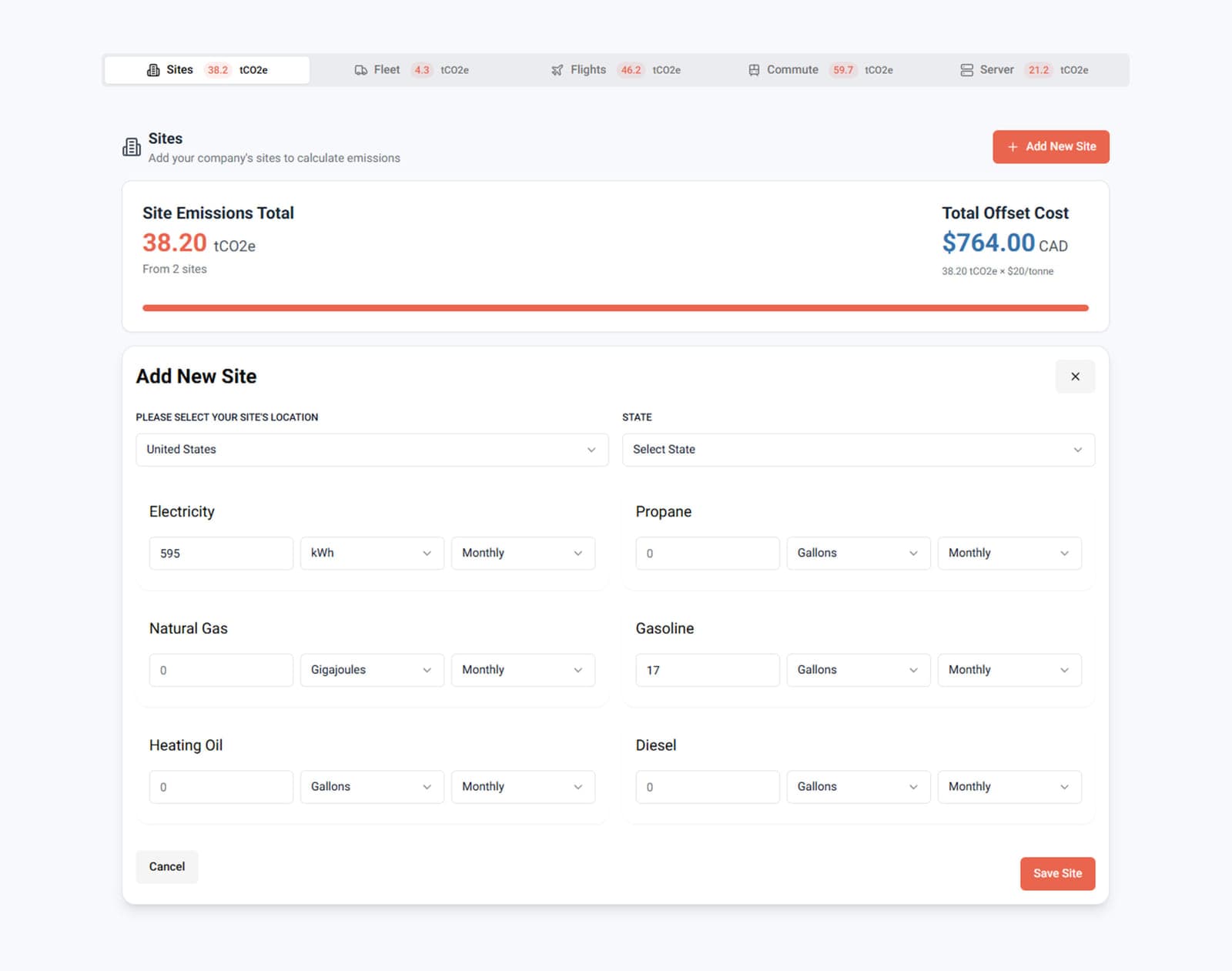Click the Flights tab airplane icon
The width and height of the screenshot is (1232, 971).
(x=557, y=70)
